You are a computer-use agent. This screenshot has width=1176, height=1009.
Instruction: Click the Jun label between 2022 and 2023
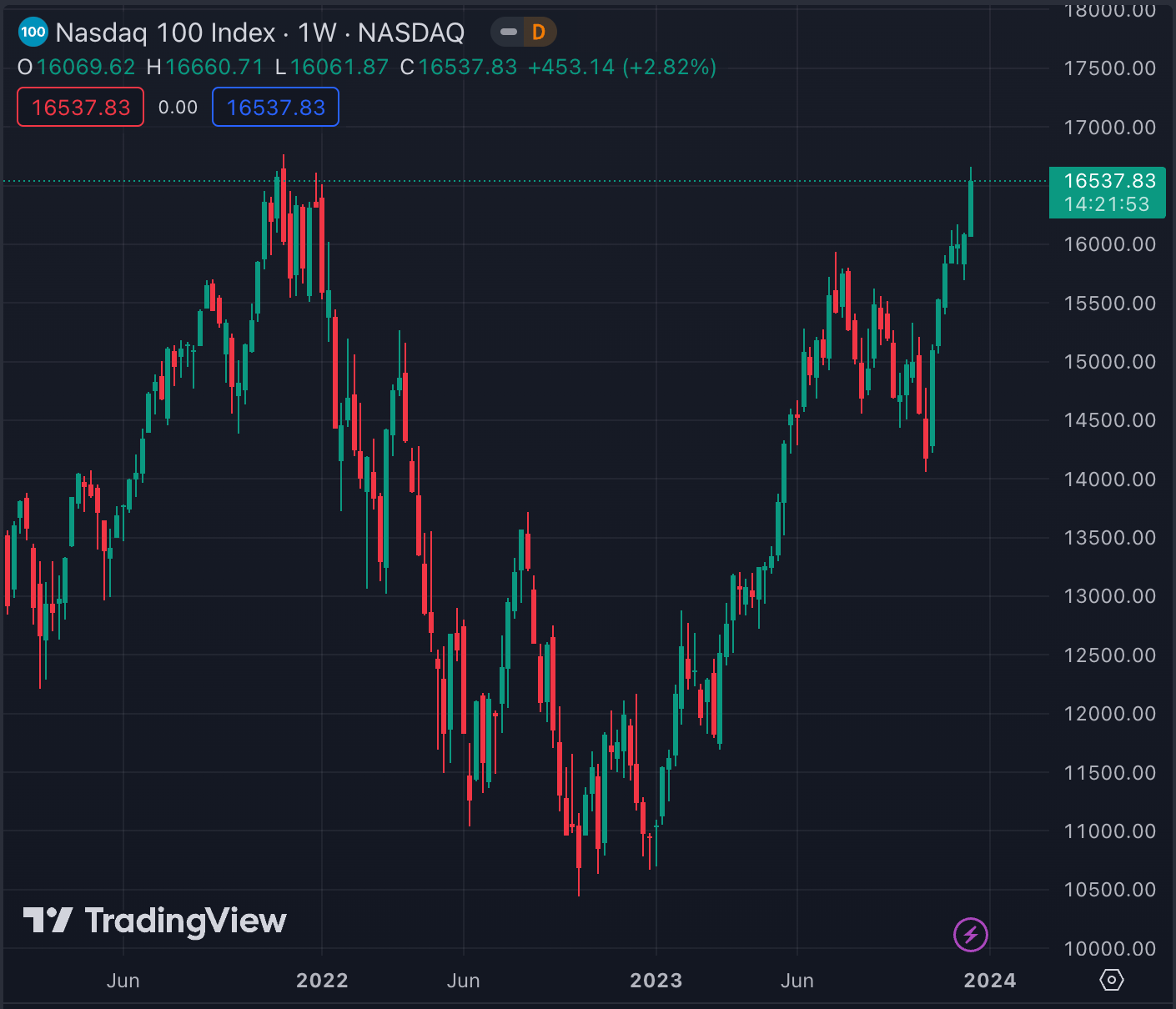pos(464,981)
